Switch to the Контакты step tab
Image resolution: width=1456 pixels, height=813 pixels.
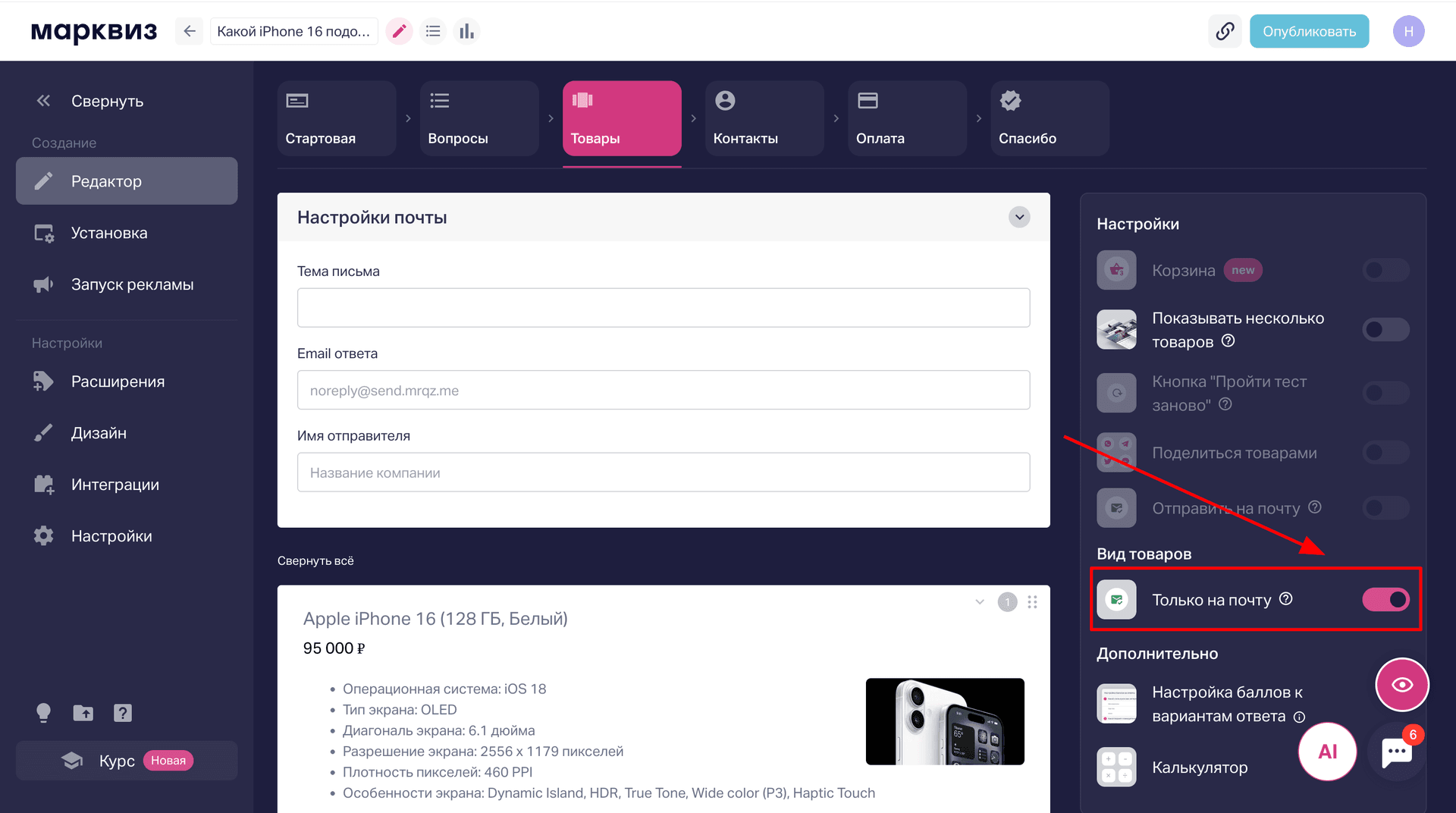(764, 118)
